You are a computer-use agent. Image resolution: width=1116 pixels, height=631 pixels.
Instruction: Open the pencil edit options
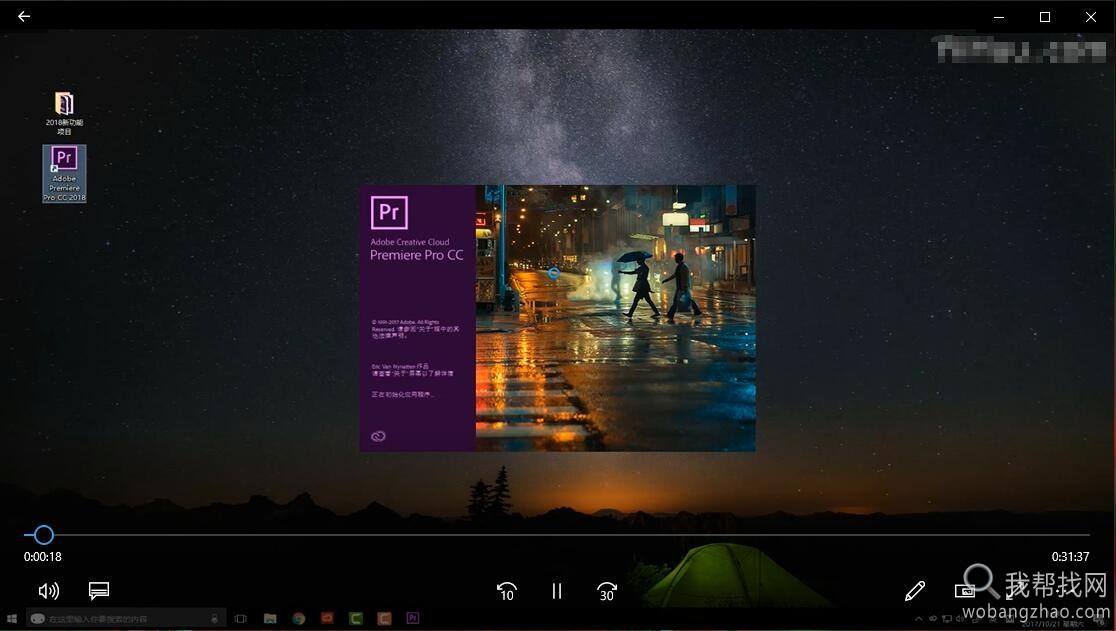[915, 590]
